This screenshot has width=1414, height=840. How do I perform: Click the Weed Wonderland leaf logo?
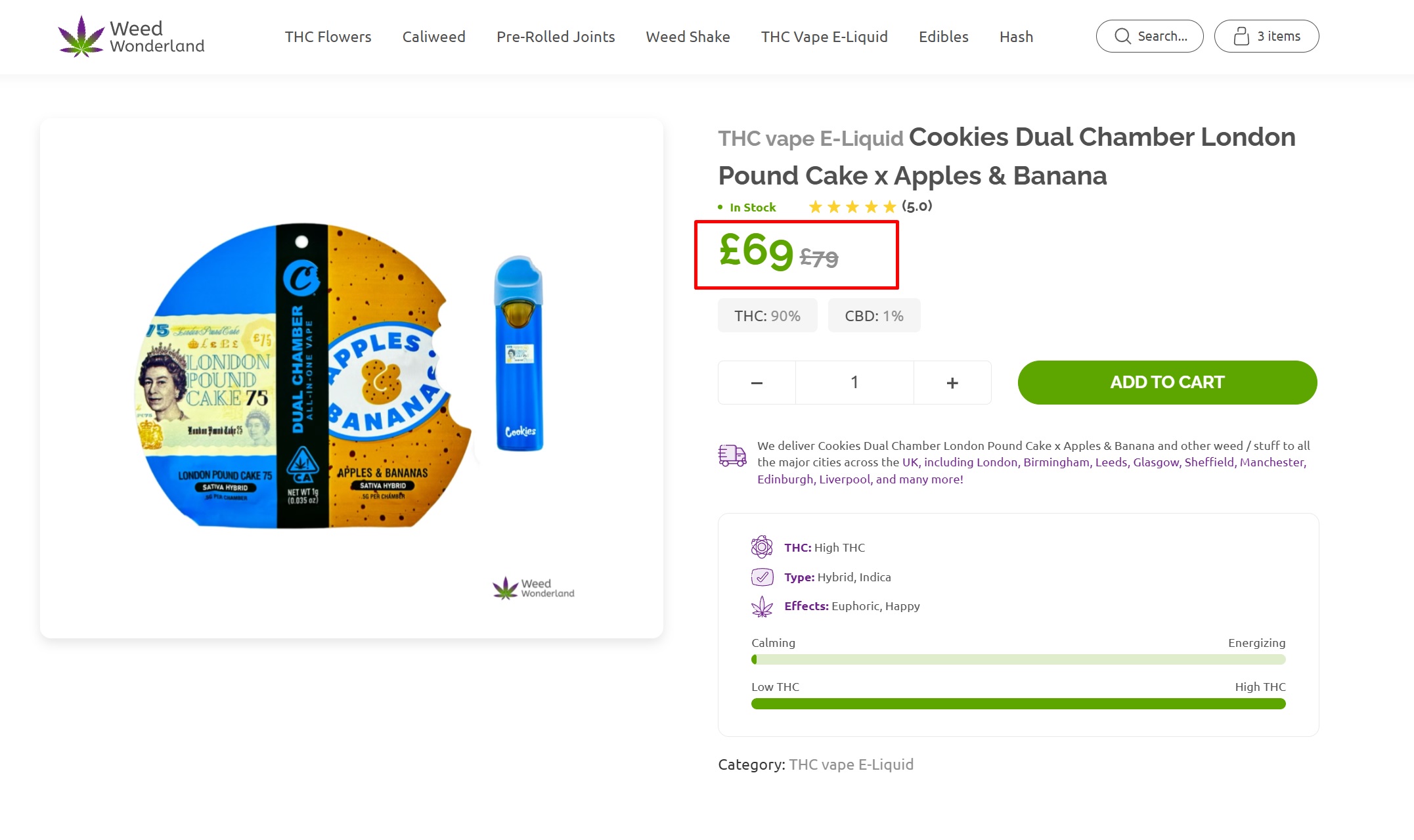[x=81, y=36]
